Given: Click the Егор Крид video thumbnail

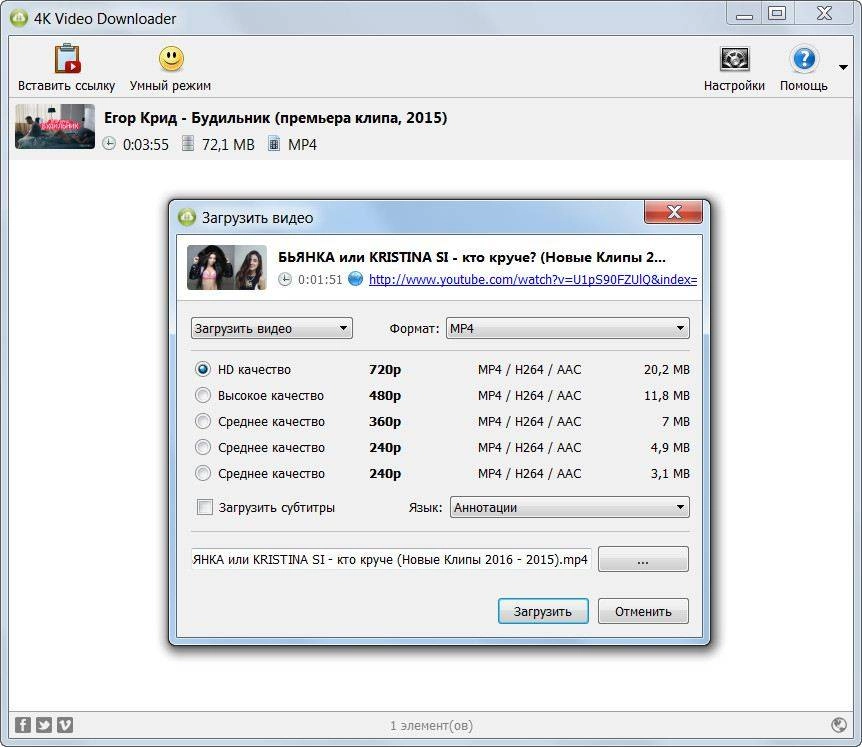Looking at the screenshot, I should [x=55, y=126].
